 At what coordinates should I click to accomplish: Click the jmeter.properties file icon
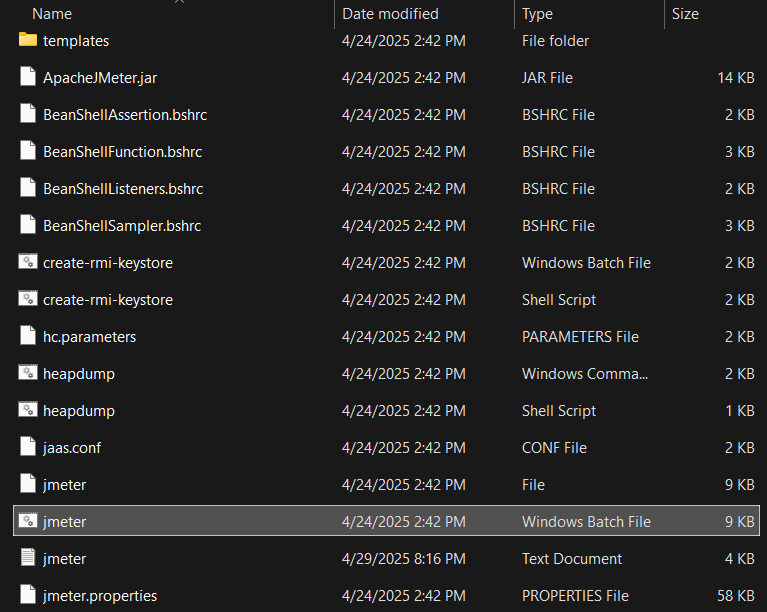[x=28, y=595]
